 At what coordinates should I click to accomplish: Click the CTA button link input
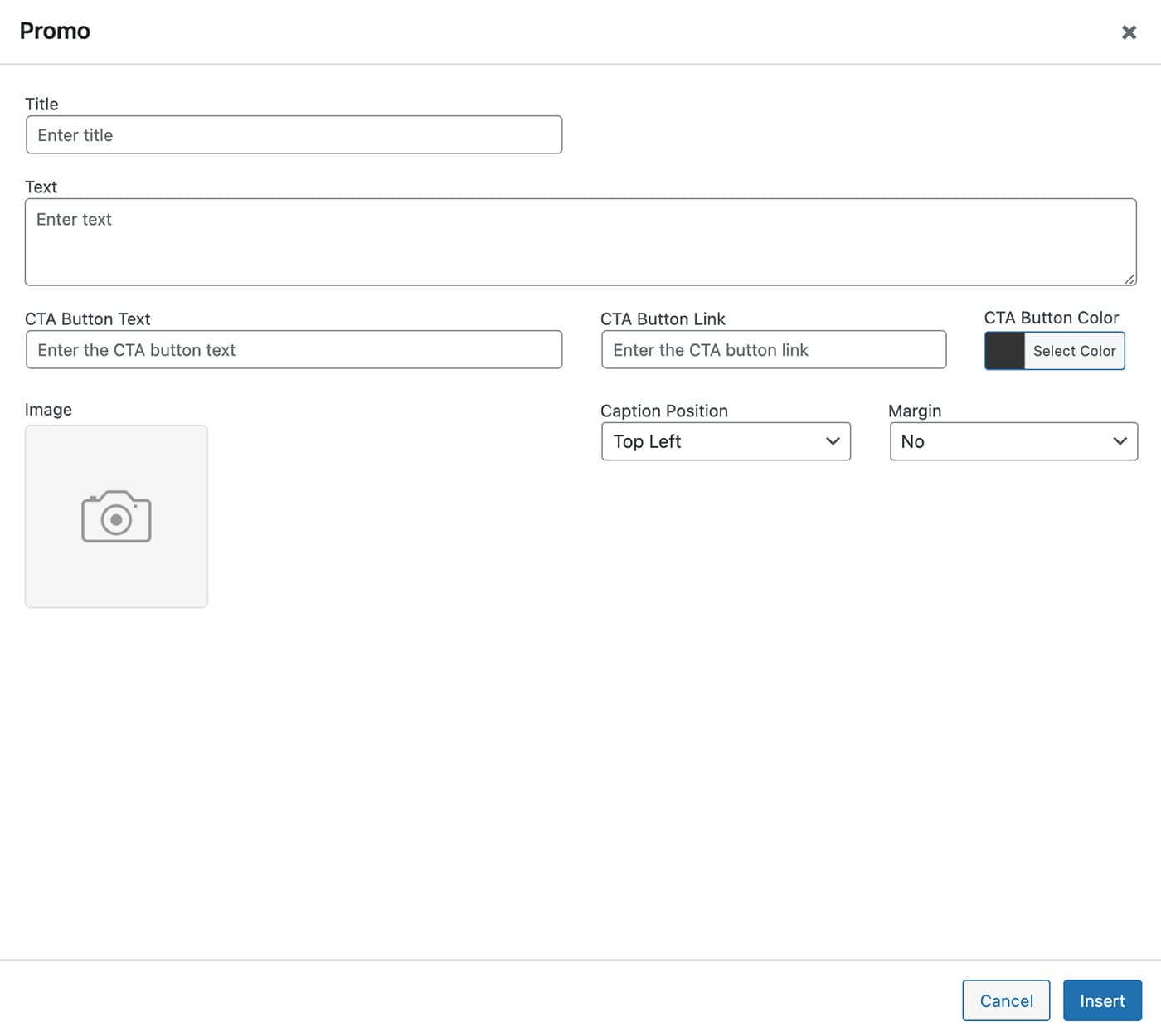[x=773, y=350]
